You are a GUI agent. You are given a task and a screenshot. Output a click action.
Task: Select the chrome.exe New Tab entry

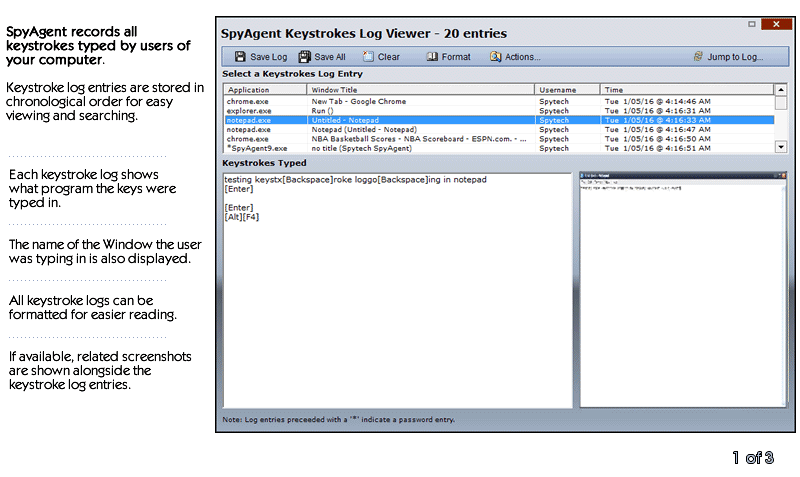(499, 102)
